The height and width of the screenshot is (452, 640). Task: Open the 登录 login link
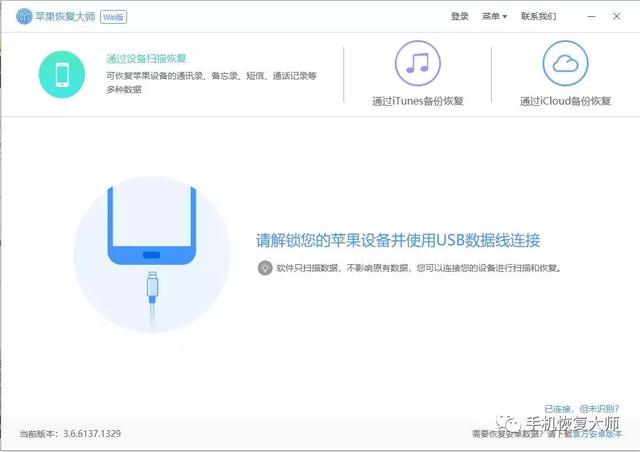459,16
